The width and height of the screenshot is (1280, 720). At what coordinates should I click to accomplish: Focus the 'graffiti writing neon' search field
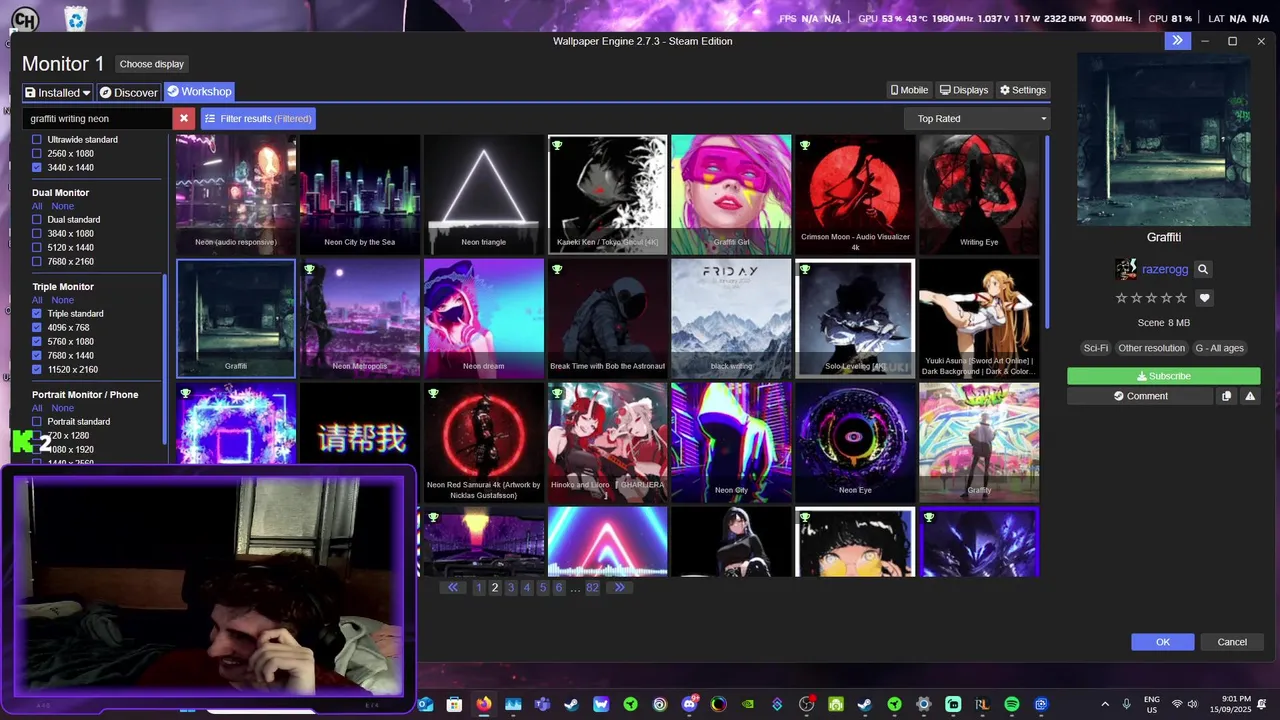(x=97, y=118)
